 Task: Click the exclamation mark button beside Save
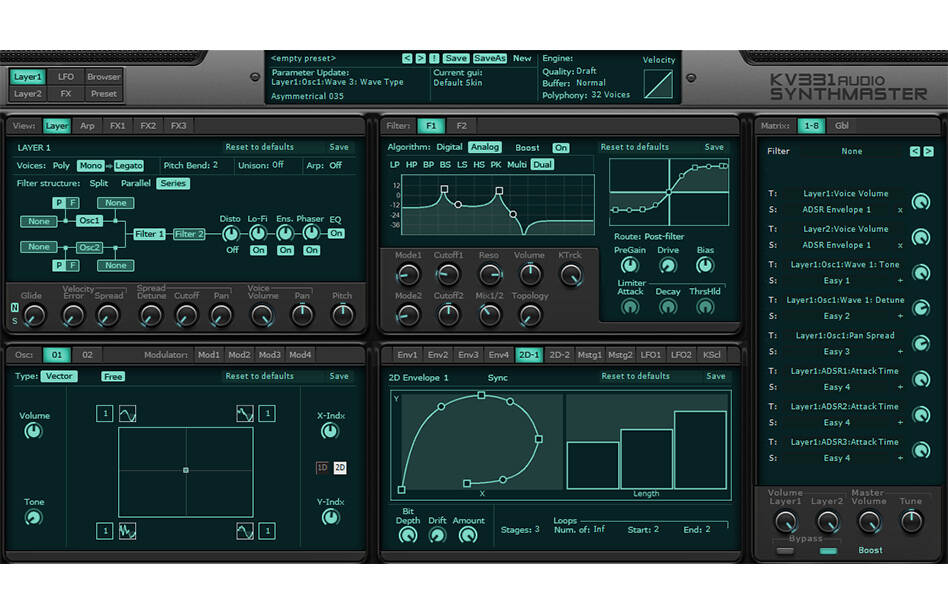pos(434,58)
